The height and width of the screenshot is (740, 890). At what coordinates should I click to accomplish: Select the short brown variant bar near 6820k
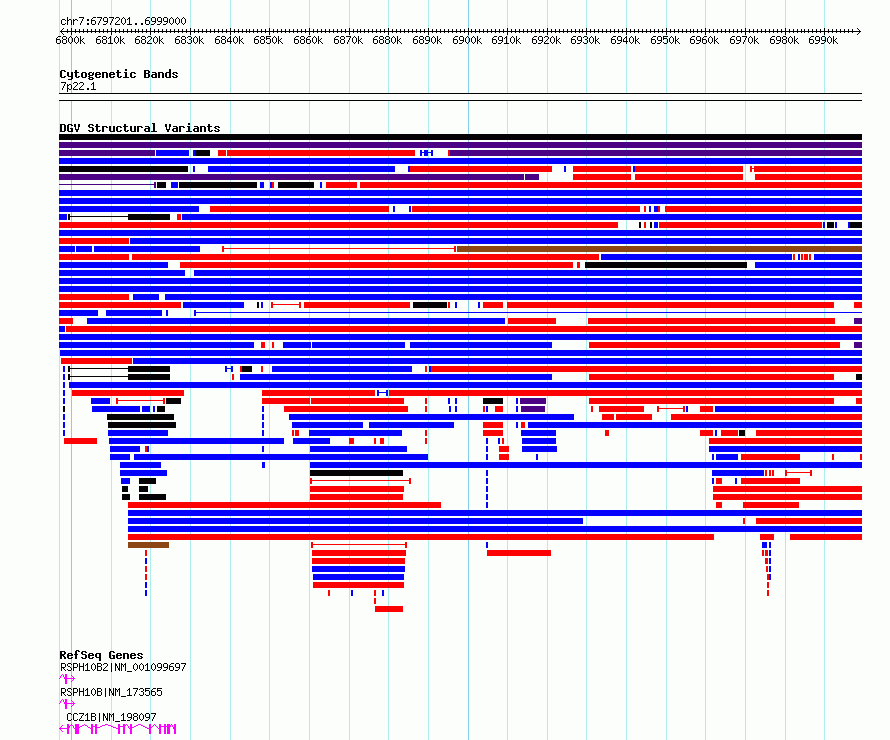point(148,545)
